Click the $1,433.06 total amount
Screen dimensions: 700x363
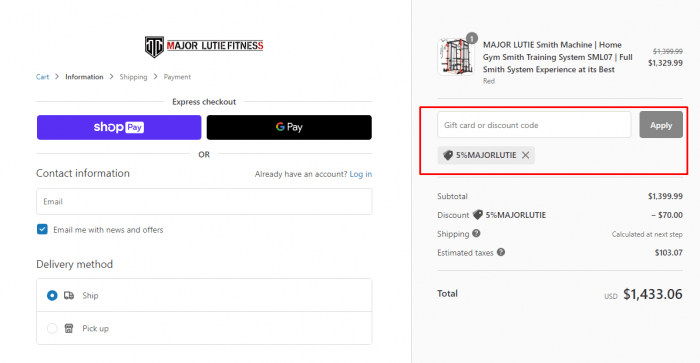tap(653, 294)
